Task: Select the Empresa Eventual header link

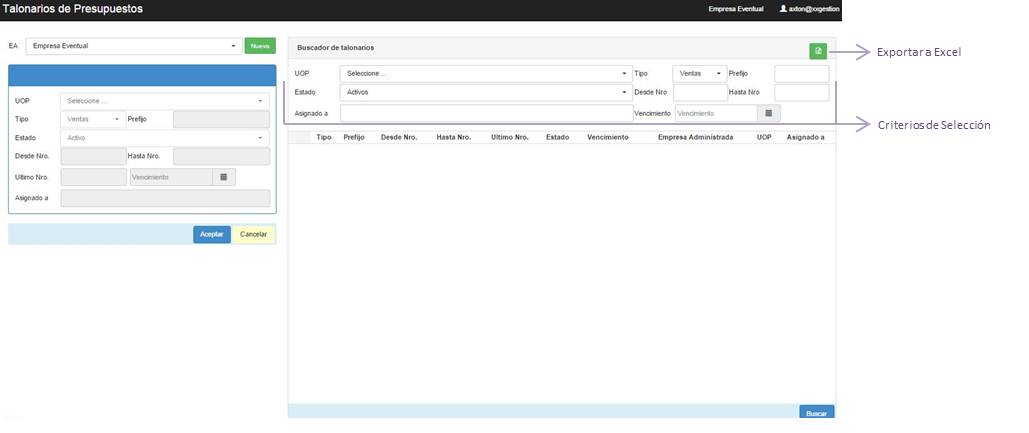Action: coord(735,9)
